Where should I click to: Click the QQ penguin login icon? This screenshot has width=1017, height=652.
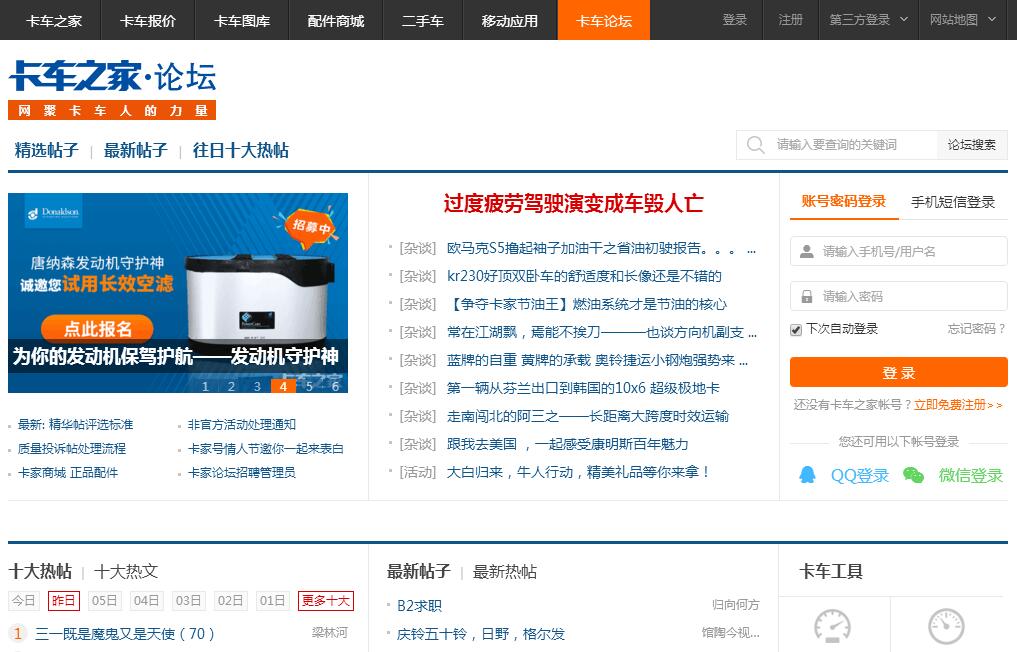[x=807, y=475]
